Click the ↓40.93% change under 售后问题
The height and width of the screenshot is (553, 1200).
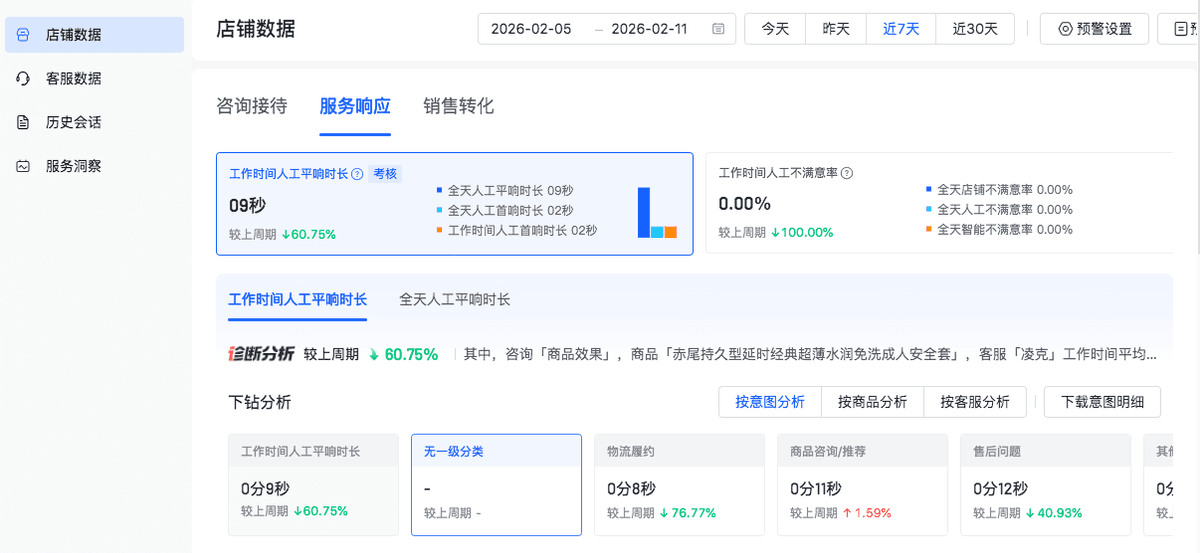click(1054, 513)
